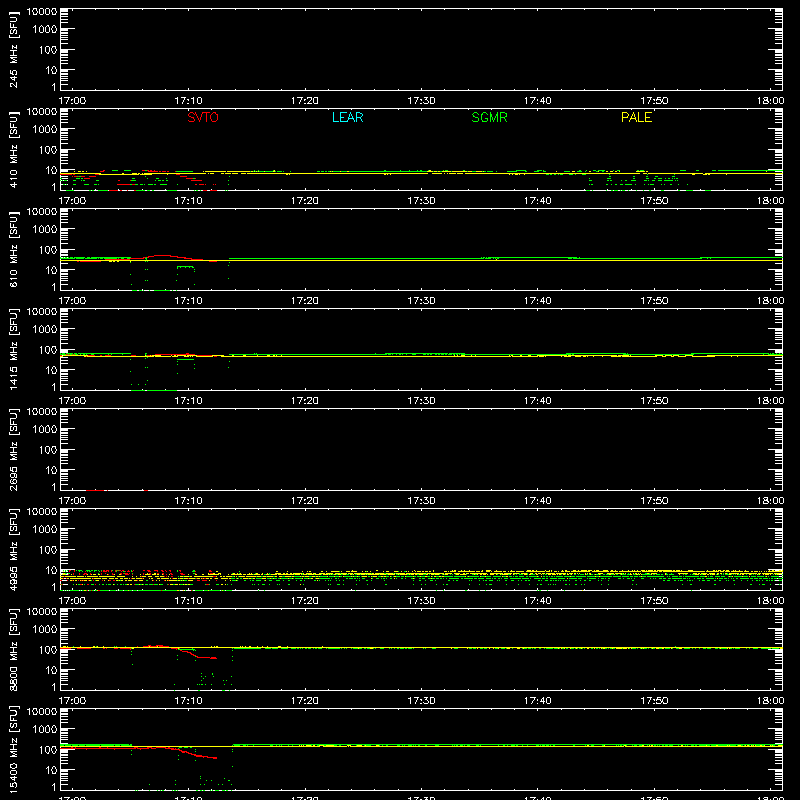Click 17:20 tick under the 4995 MHz panel
This screenshot has height=800, width=800.
(x=305, y=601)
